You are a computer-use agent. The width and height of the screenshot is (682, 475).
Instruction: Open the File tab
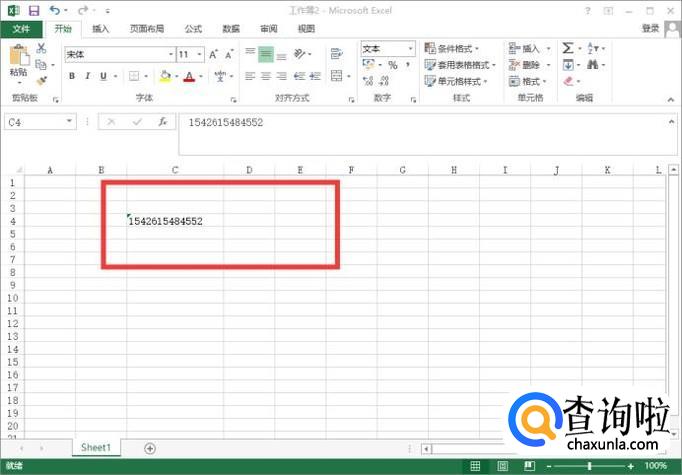21,29
